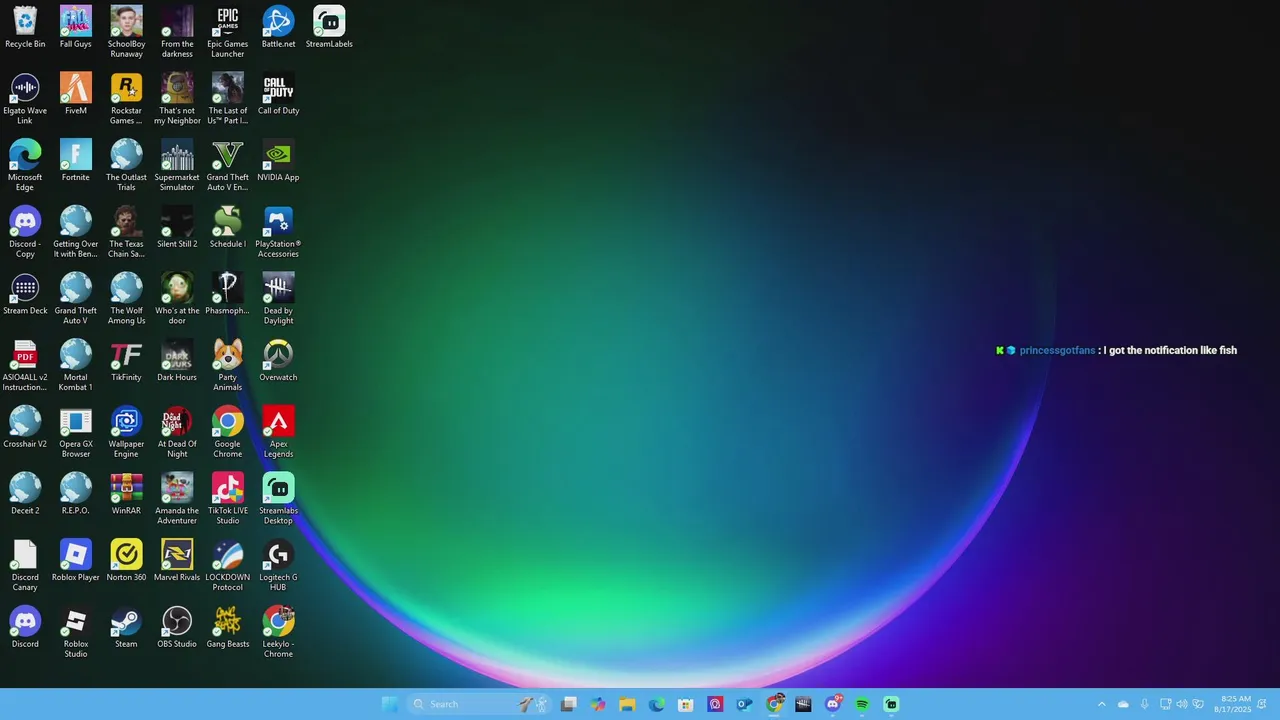This screenshot has height=720, width=1280.
Task: Select the Elgato Wave Link icon
Action: [x=25, y=99]
